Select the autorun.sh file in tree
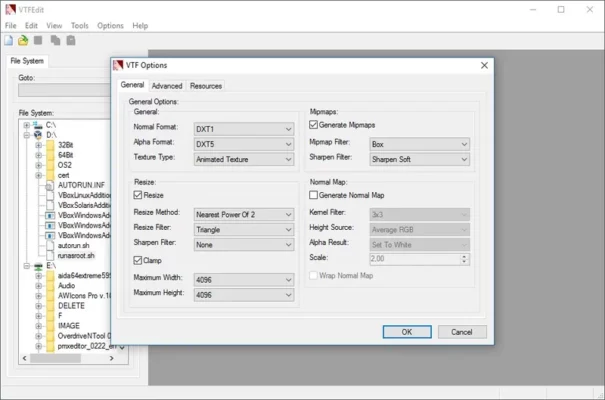The width and height of the screenshot is (605, 400). tap(76, 244)
